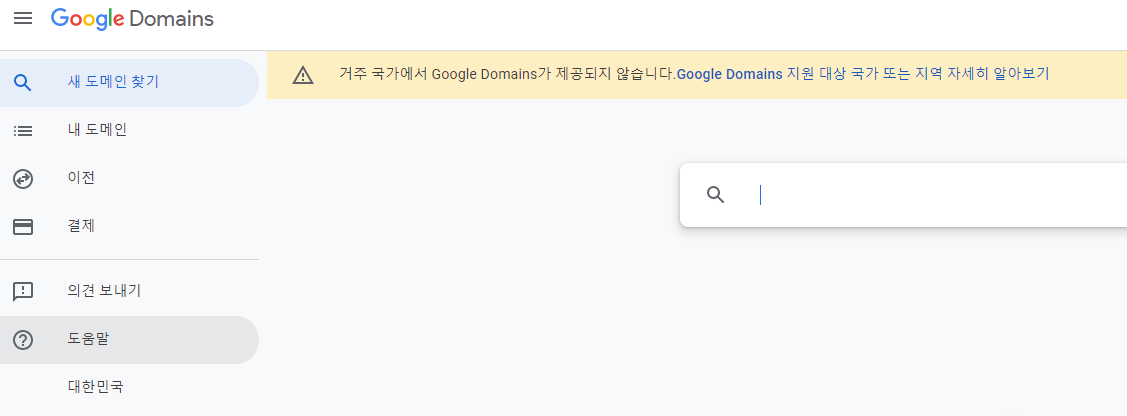Click the 대한민국 country selector
1127x416 pixels.
point(96,387)
